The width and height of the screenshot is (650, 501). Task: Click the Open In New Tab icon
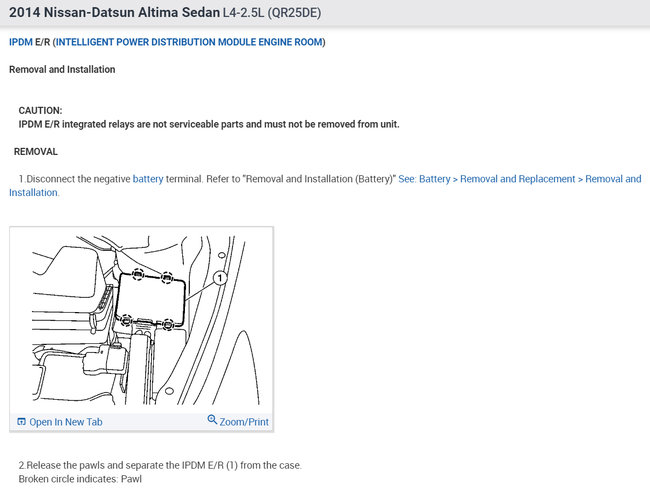tap(21, 421)
